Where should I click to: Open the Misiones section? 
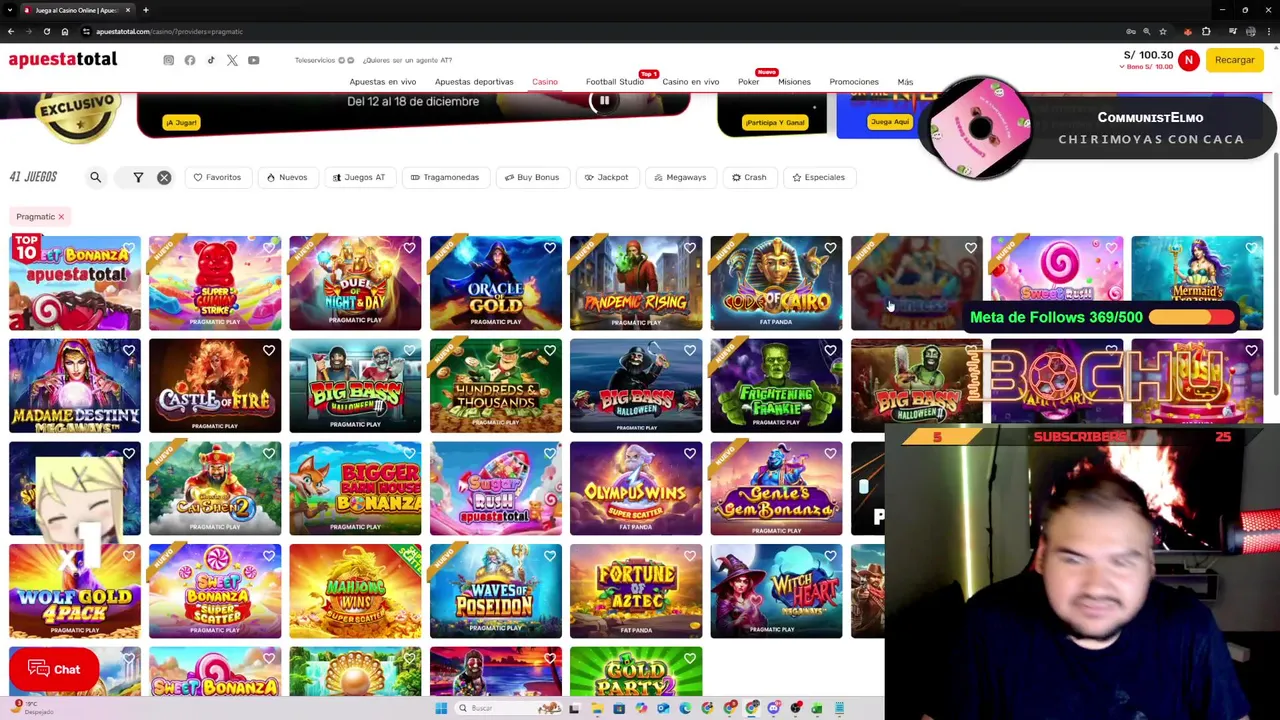(794, 82)
